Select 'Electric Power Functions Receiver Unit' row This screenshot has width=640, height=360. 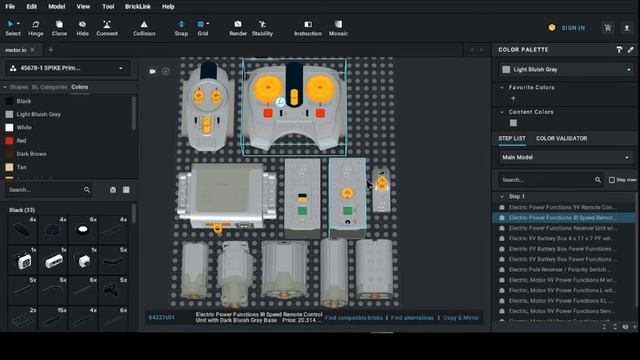click(563, 228)
